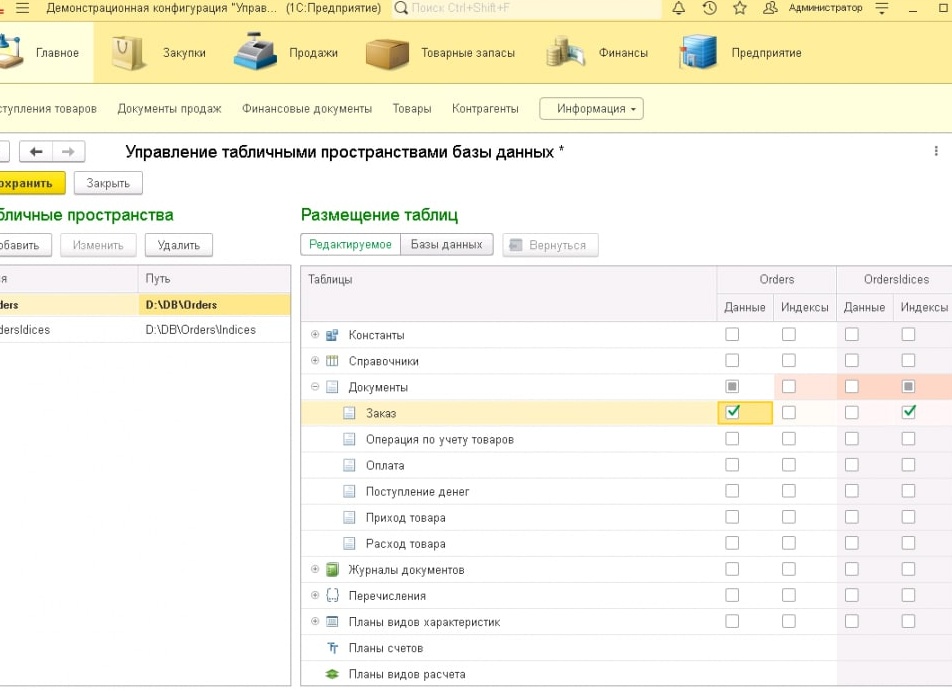This screenshot has width=952, height=691.
Task: Click the search magnifier icon
Action: [401, 9]
